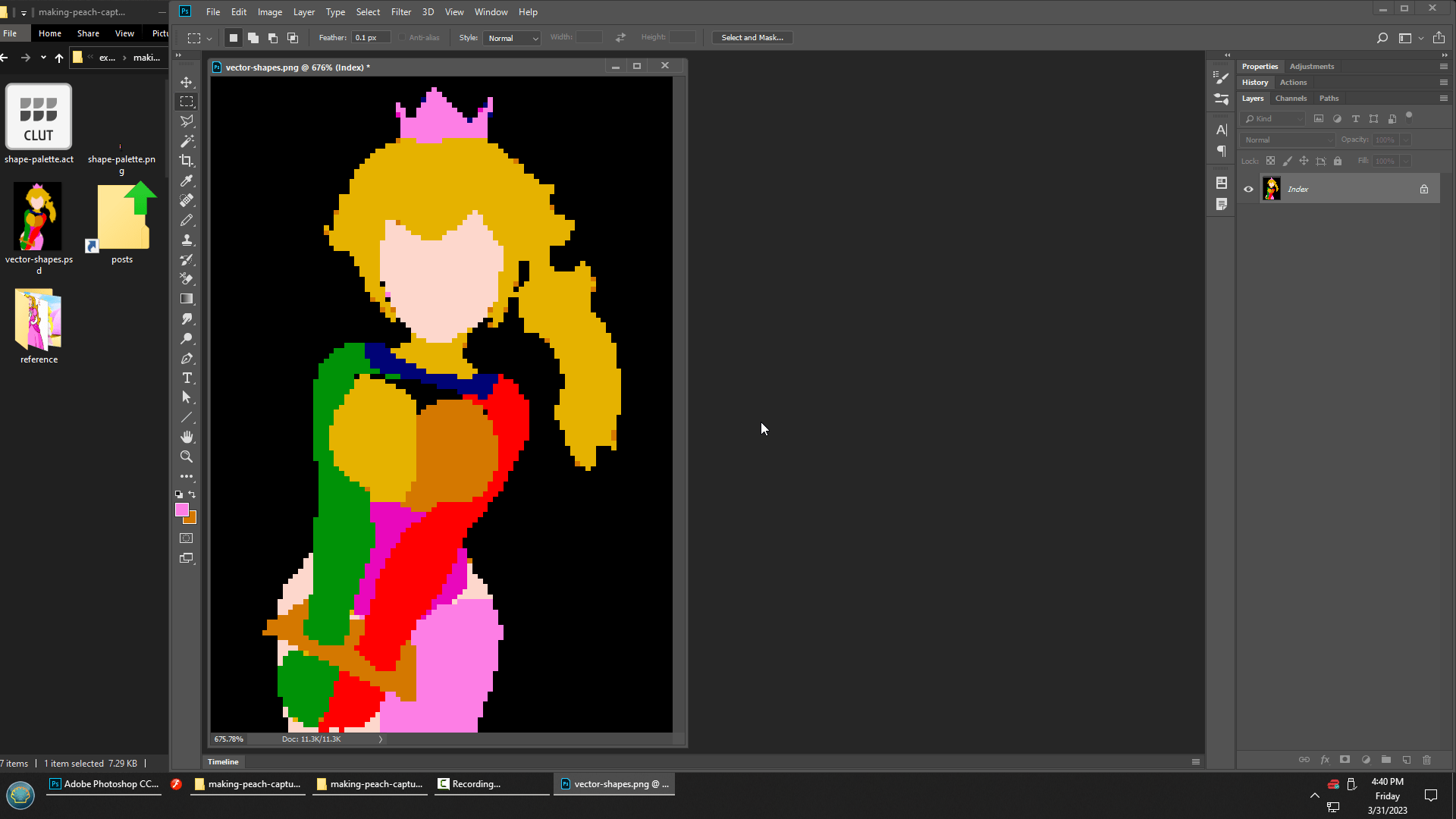The height and width of the screenshot is (819, 1456).
Task: Open the Style dropdown set to Normal
Action: (513, 38)
